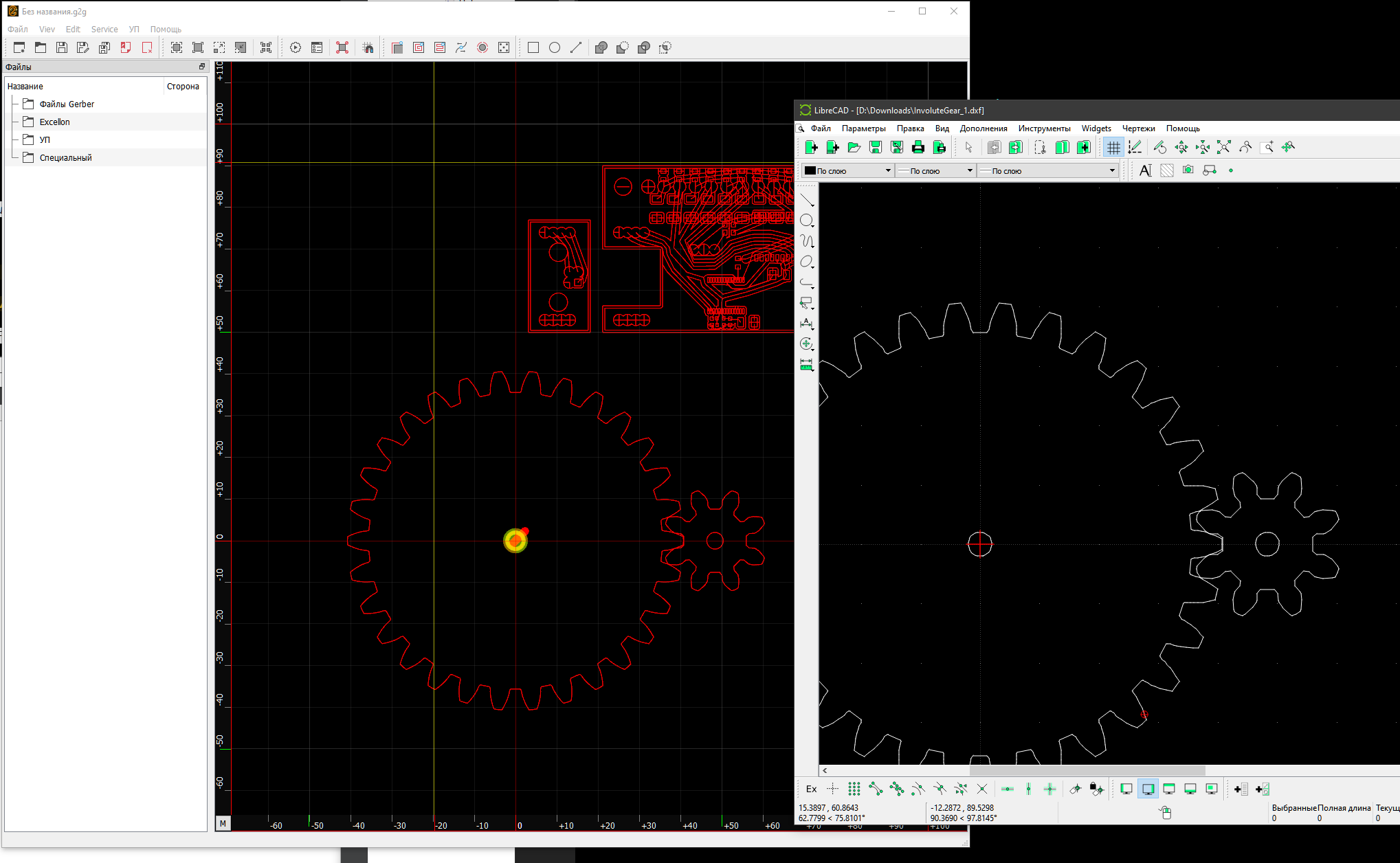Toggle snap on grid dots button

point(854,789)
